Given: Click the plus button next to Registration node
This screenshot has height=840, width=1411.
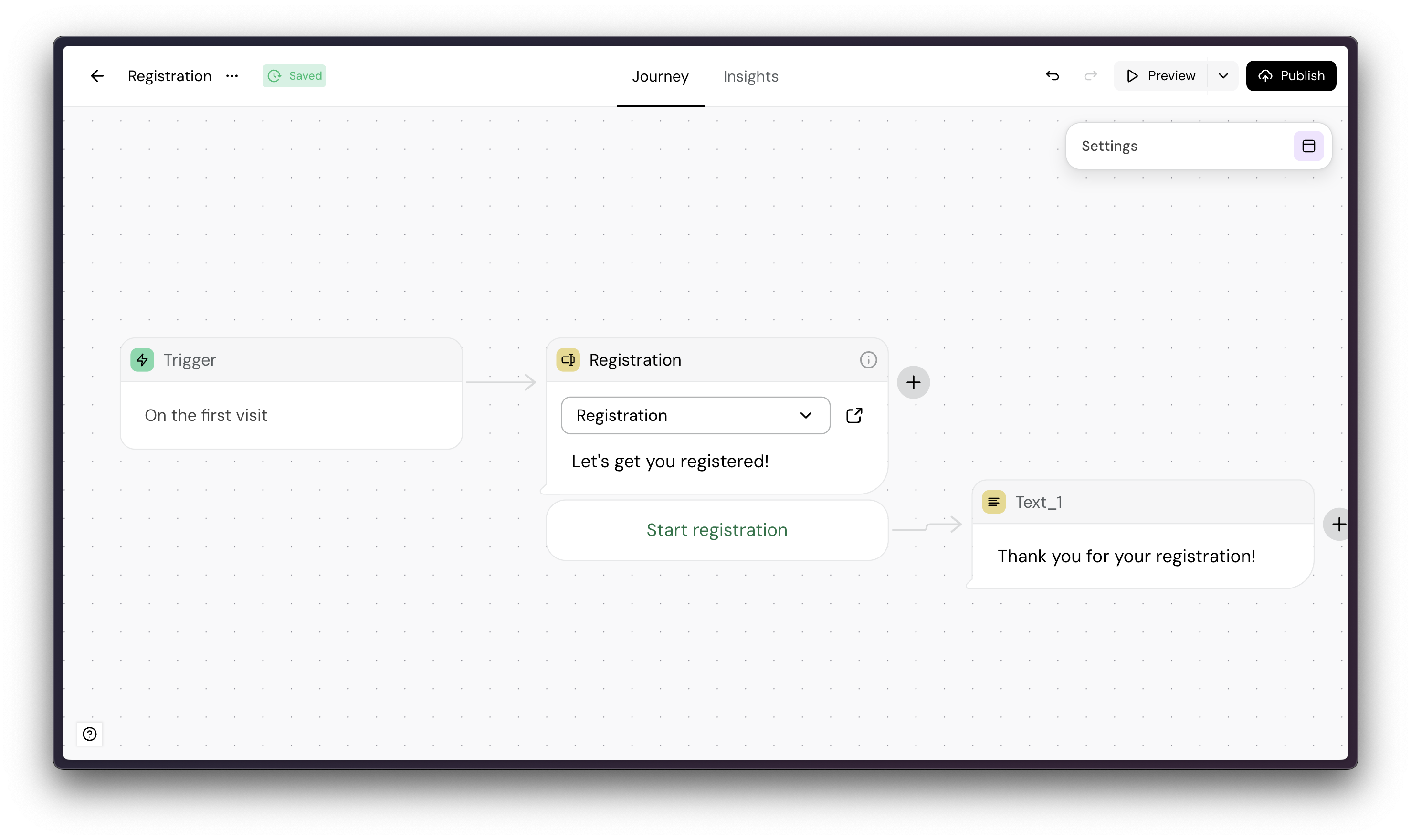Looking at the screenshot, I should pos(913,383).
